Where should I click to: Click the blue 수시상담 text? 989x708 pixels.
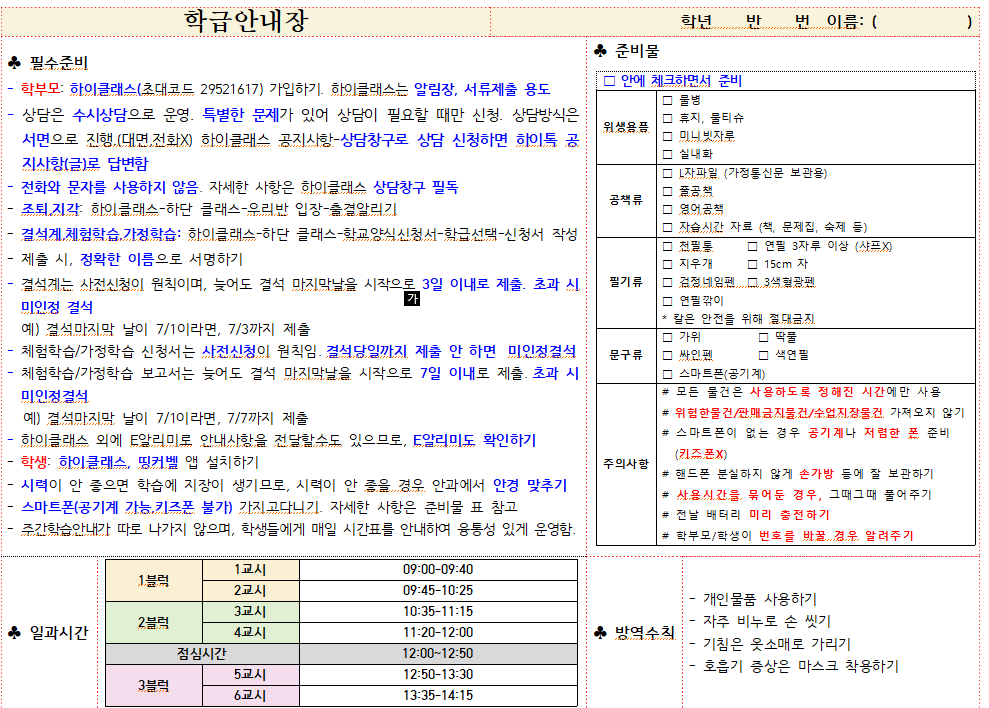click(x=100, y=114)
